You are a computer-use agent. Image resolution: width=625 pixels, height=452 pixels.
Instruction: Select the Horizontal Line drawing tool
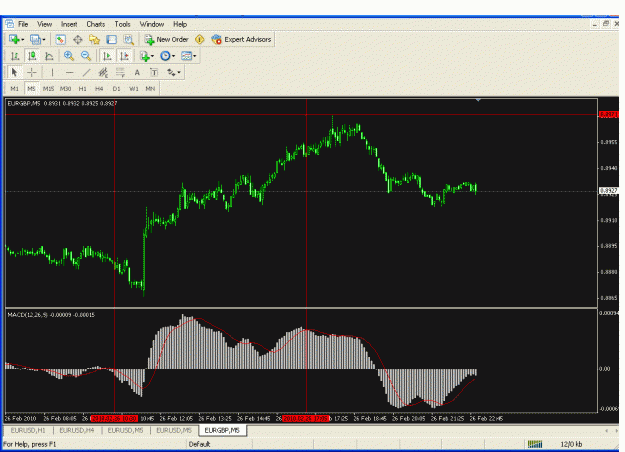69,73
